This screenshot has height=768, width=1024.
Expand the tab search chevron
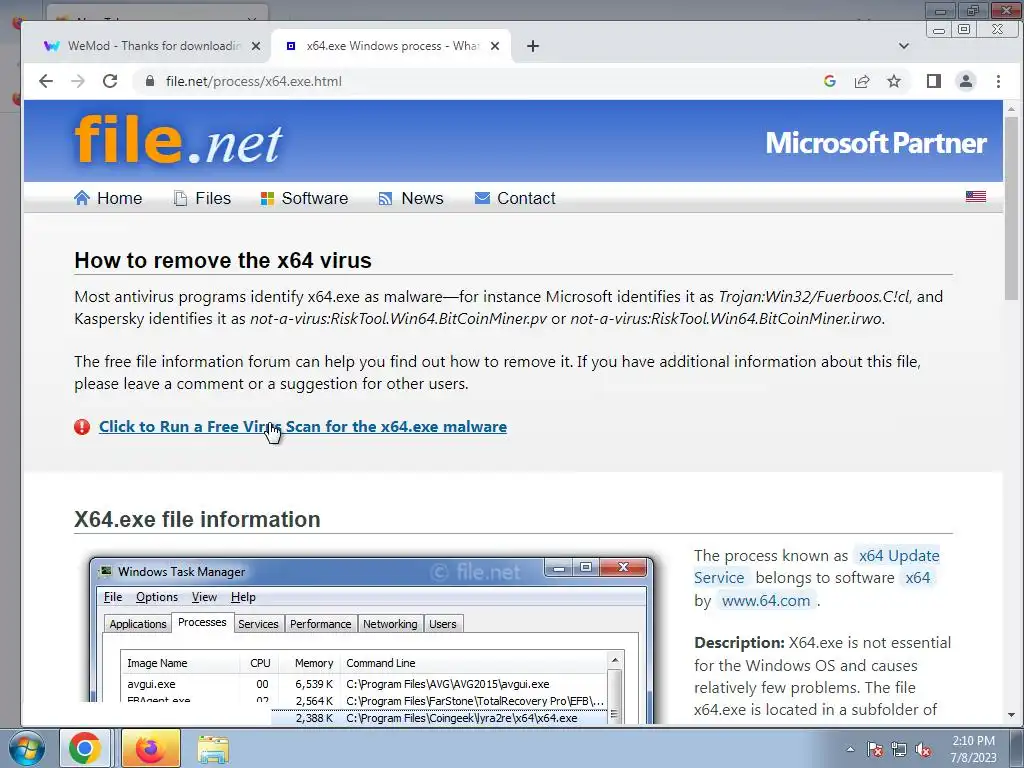pyautogui.click(x=904, y=46)
